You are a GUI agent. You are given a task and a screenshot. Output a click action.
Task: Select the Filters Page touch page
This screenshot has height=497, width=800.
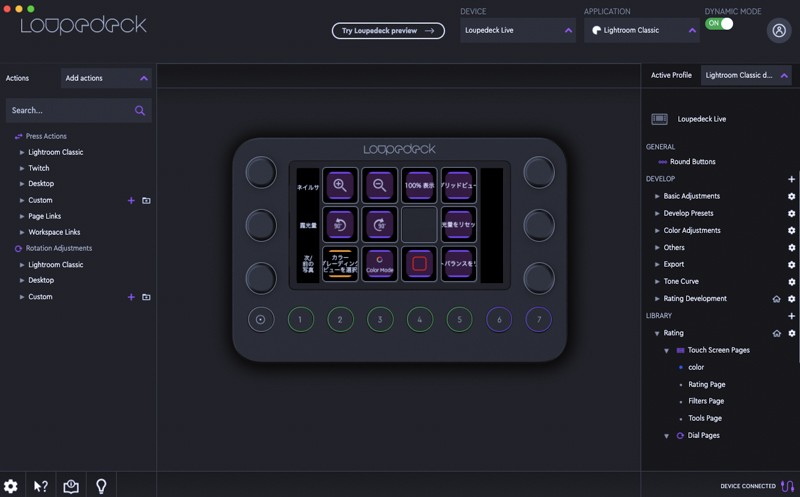pyautogui.click(x=706, y=401)
